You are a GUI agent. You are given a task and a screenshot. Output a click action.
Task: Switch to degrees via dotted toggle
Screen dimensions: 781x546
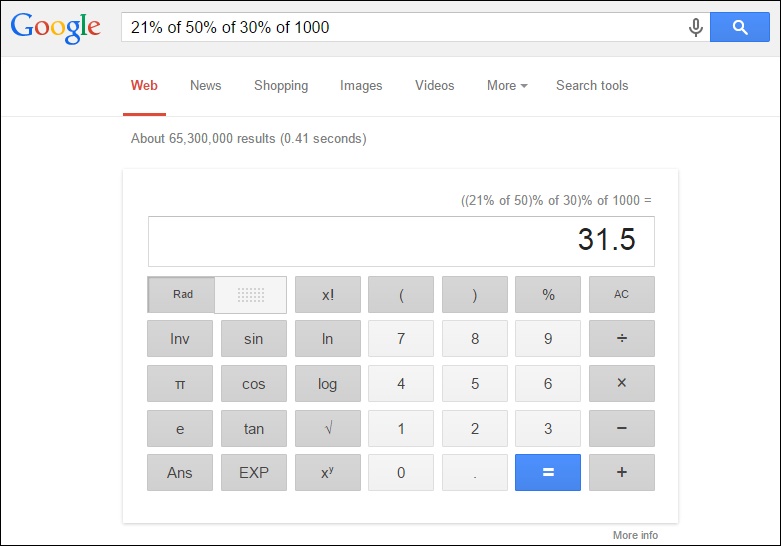click(251, 295)
